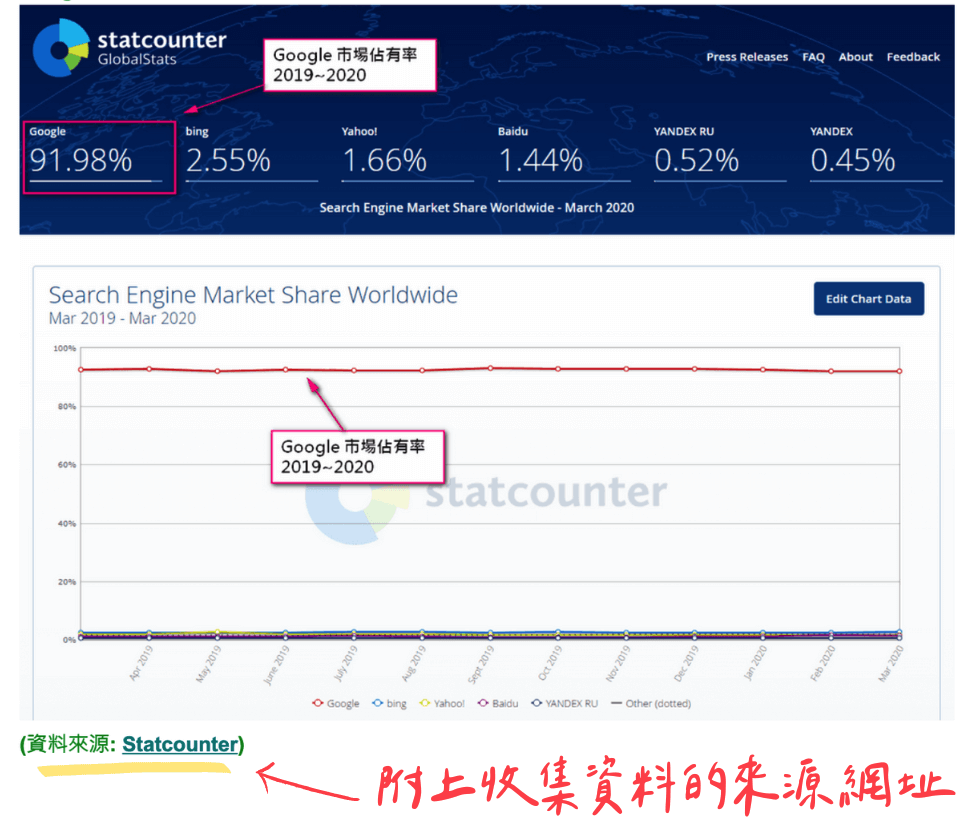Viewport: 969px width, 821px height.
Task: Click the 60% y-axis label
Action: coord(67,465)
